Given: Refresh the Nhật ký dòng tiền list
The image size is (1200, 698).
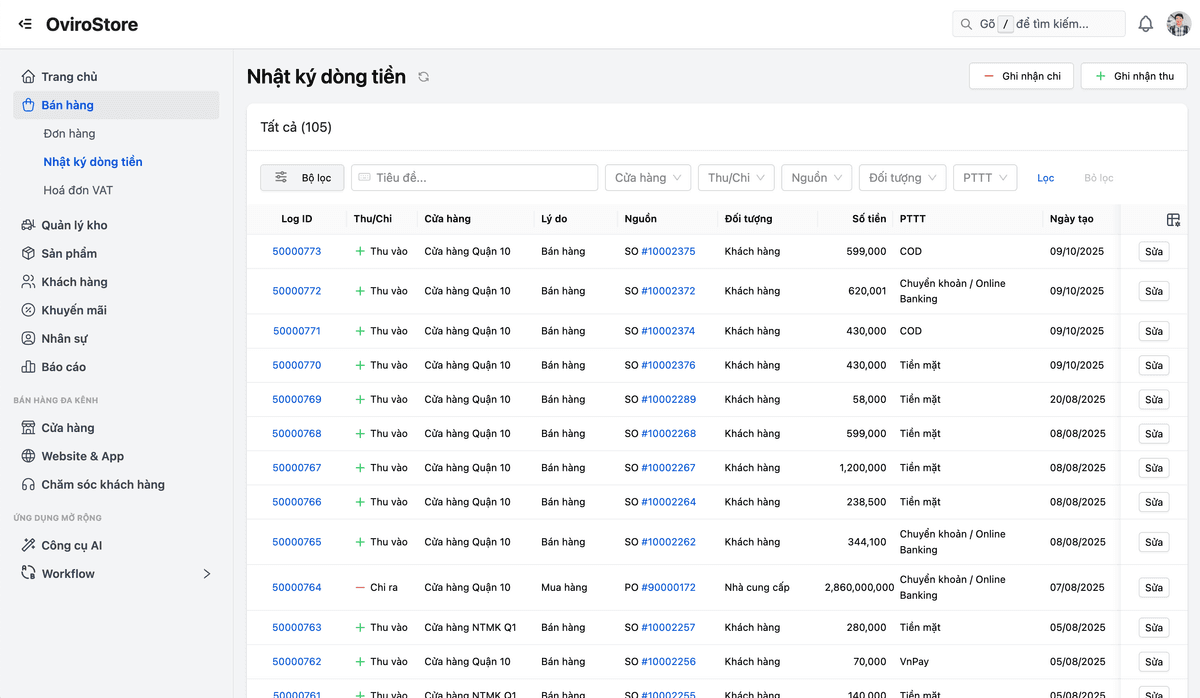Looking at the screenshot, I should (x=424, y=77).
